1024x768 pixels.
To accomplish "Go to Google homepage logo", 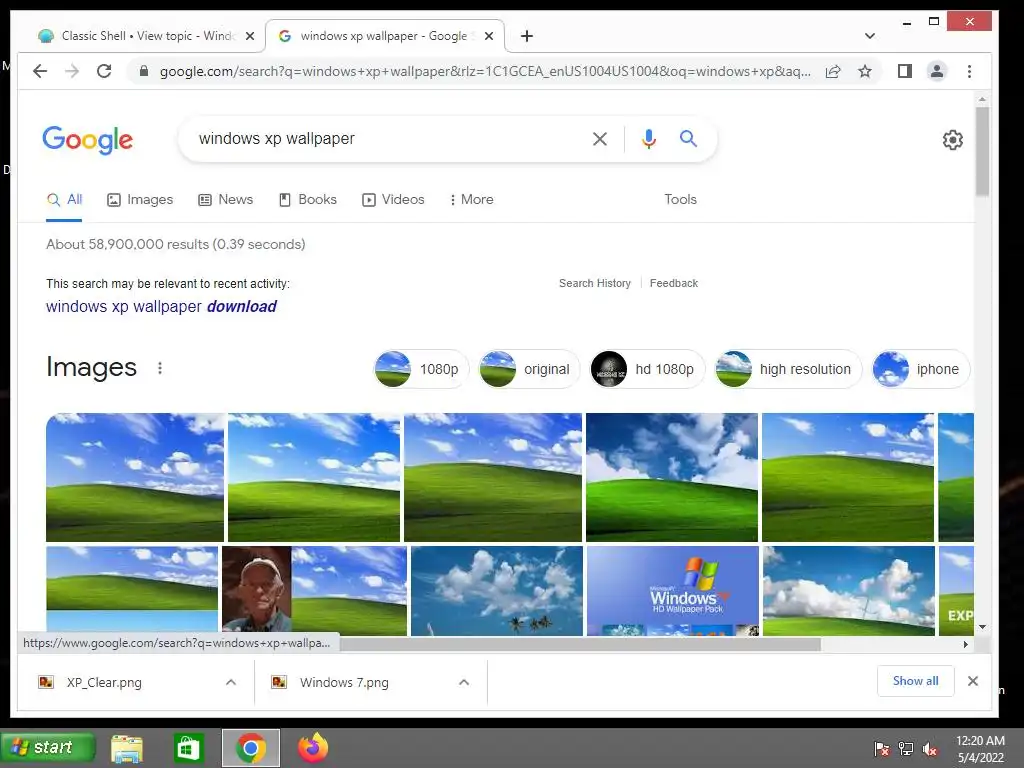I will [x=88, y=140].
